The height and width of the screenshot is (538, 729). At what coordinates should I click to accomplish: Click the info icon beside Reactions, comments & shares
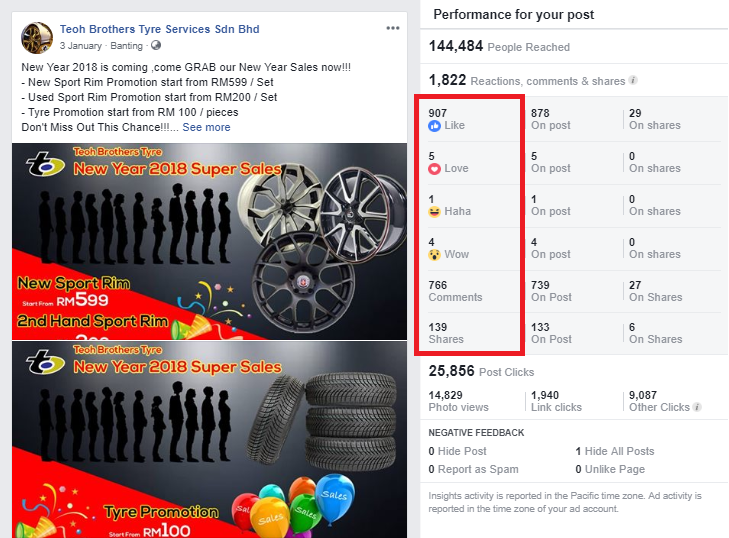click(633, 81)
